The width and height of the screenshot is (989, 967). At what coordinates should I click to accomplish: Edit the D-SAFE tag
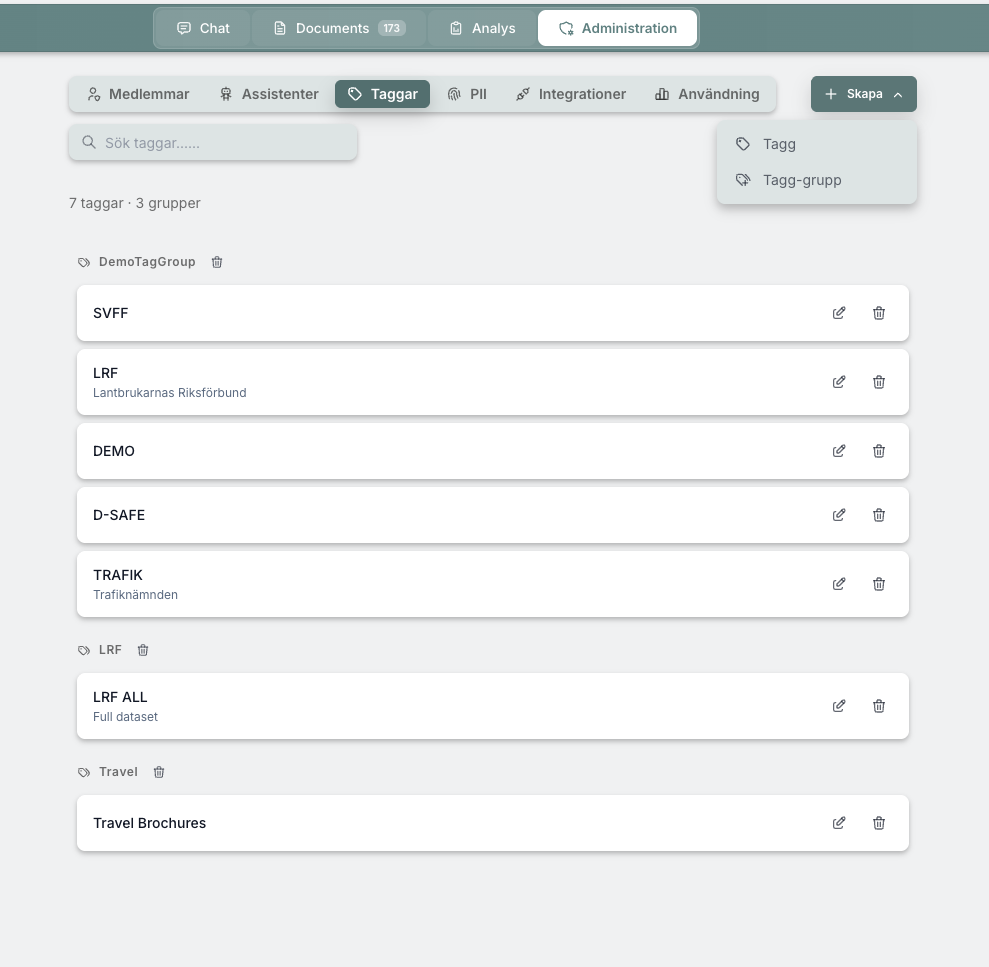pos(839,515)
